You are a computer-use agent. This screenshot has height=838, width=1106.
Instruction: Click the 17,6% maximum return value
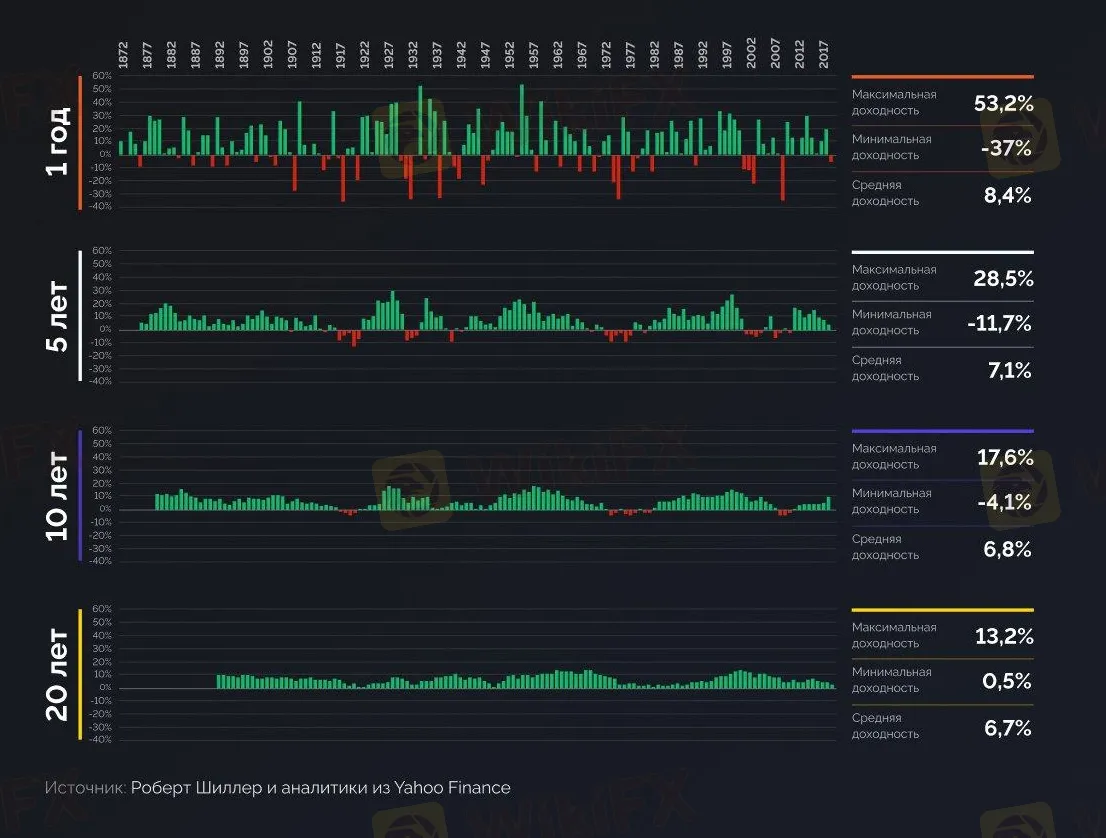[x=1004, y=457]
